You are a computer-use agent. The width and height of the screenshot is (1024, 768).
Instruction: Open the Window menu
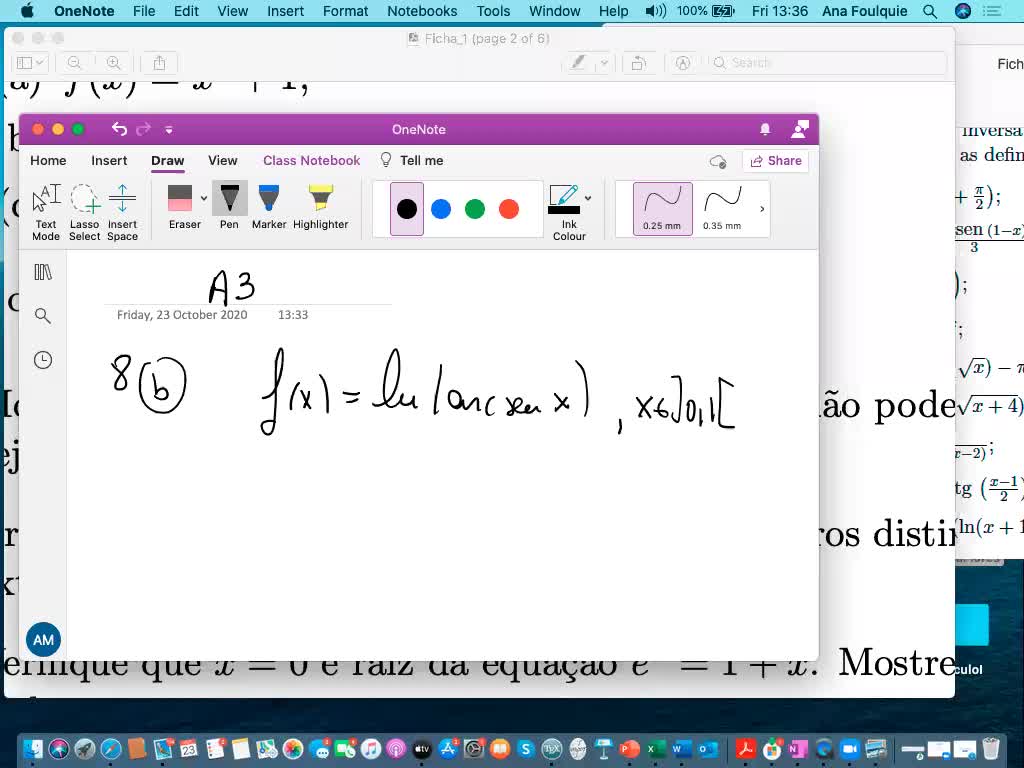(554, 11)
